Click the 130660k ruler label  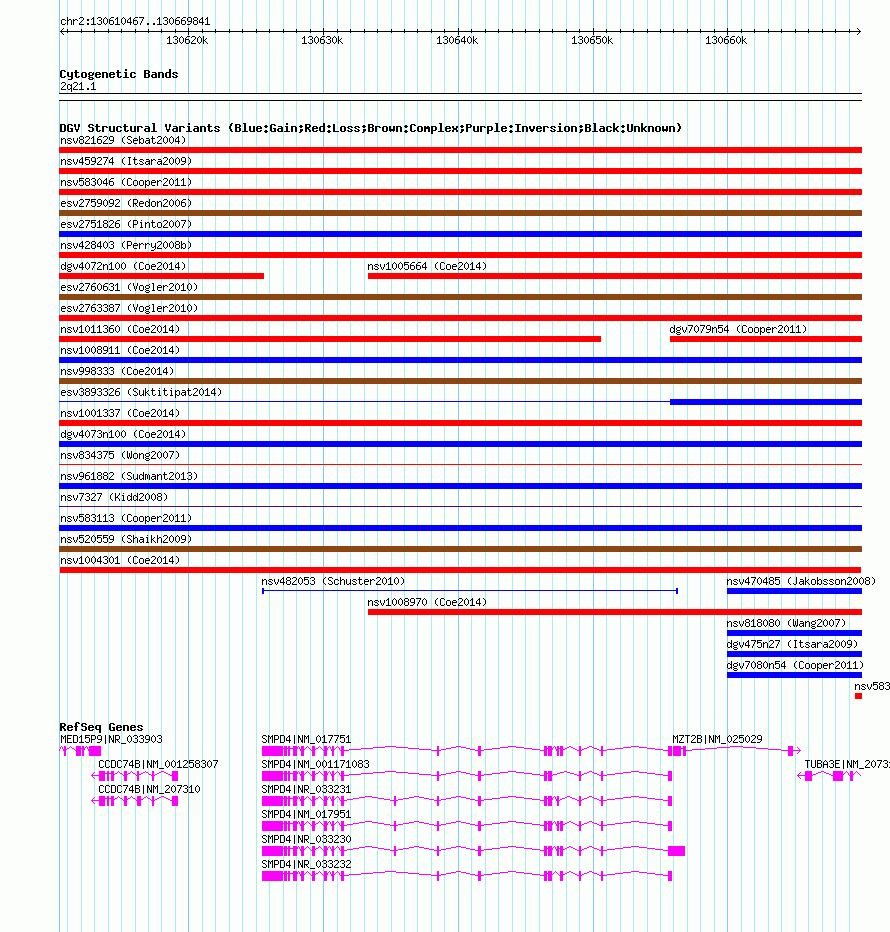(x=727, y=40)
